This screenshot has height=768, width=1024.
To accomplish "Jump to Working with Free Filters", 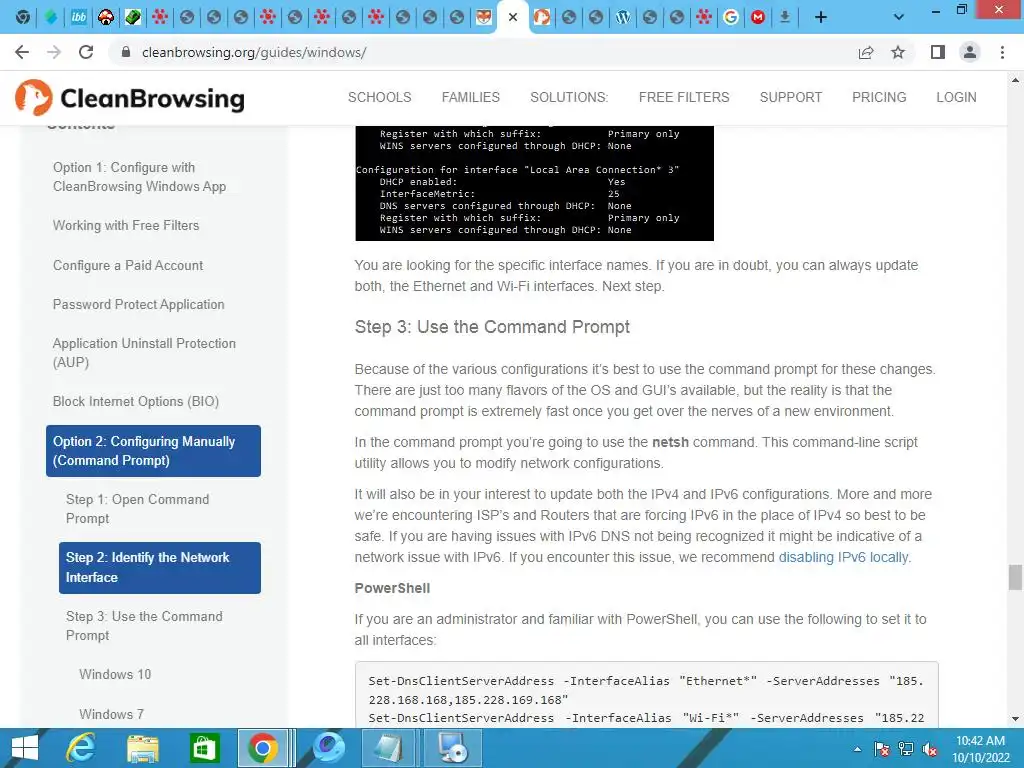I will coord(126,225).
